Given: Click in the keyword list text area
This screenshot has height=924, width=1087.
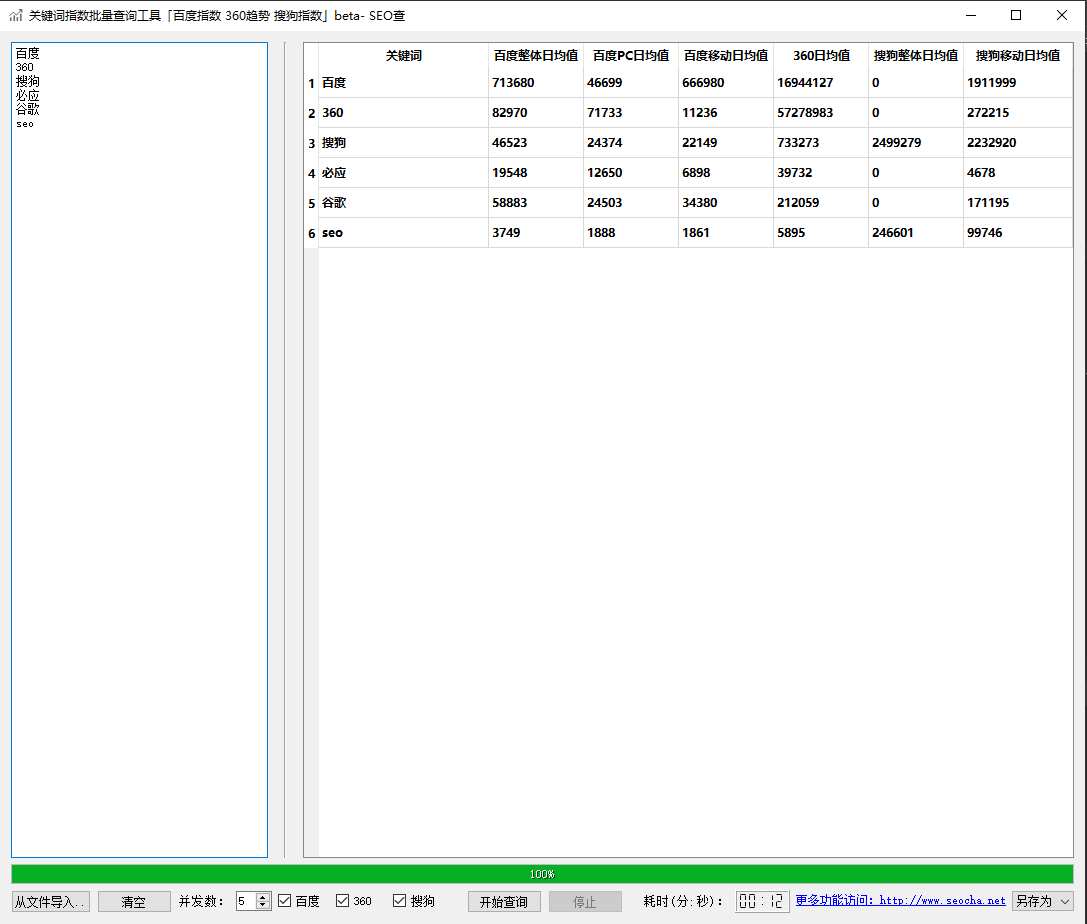Looking at the screenshot, I should [139, 450].
